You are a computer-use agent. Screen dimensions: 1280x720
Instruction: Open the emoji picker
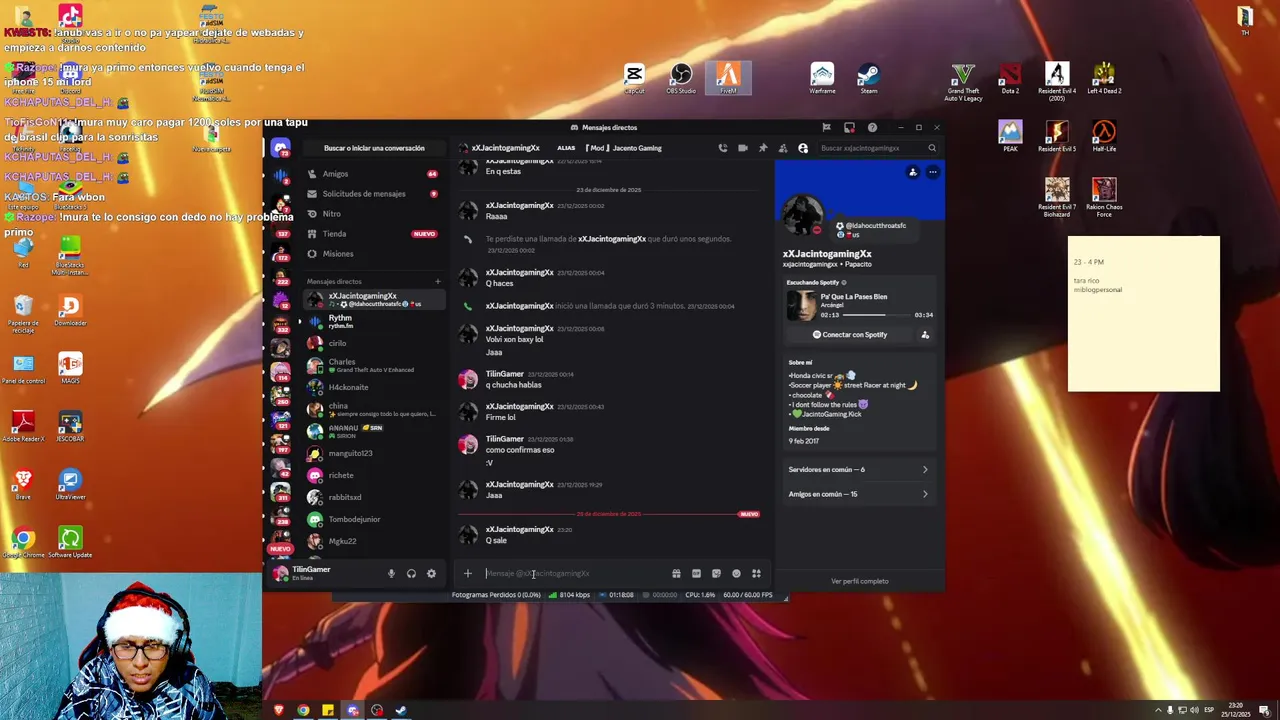736,574
